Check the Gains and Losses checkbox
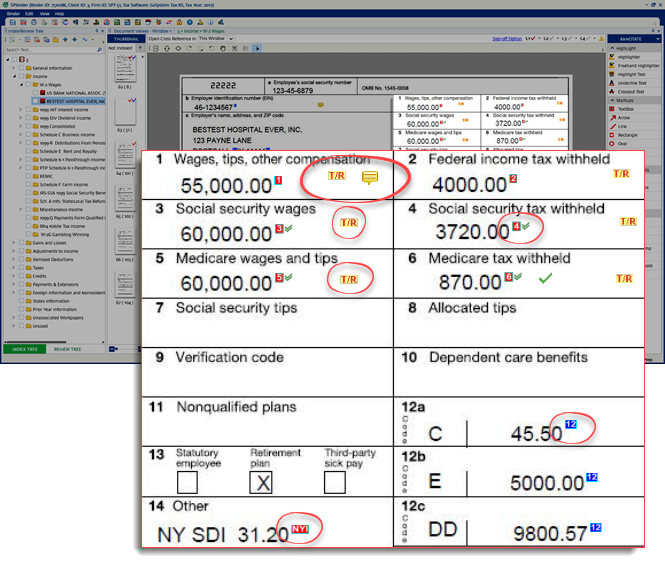Viewport: 665px width, 563px height. tap(22, 243)
